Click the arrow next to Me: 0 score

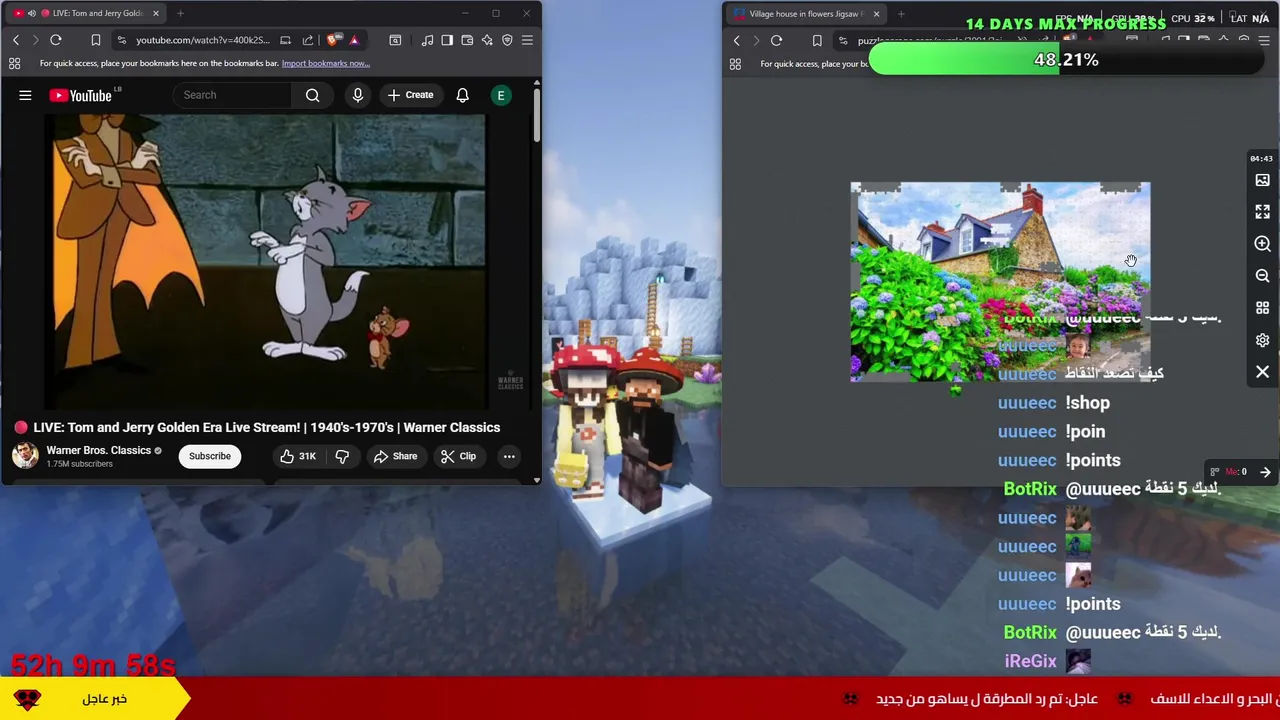pos(1265,472)
